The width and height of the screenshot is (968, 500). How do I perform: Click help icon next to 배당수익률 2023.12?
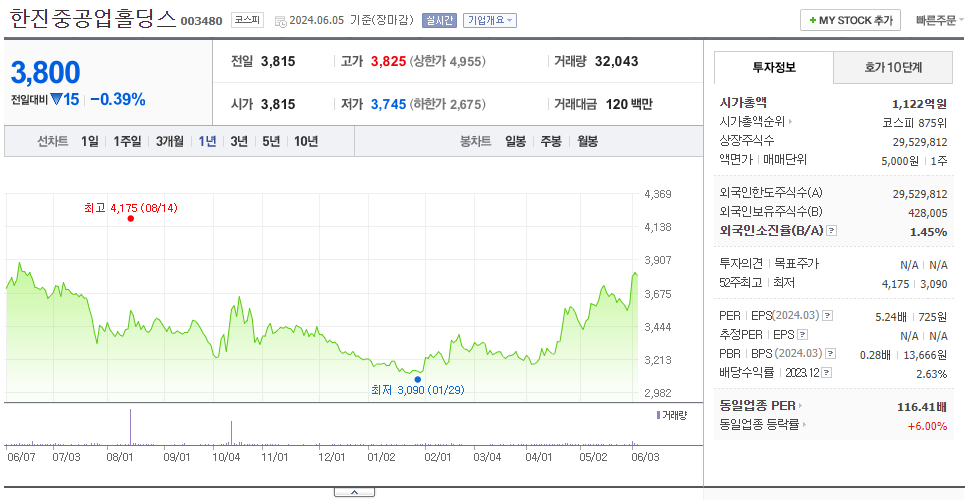tap(827, 373)
